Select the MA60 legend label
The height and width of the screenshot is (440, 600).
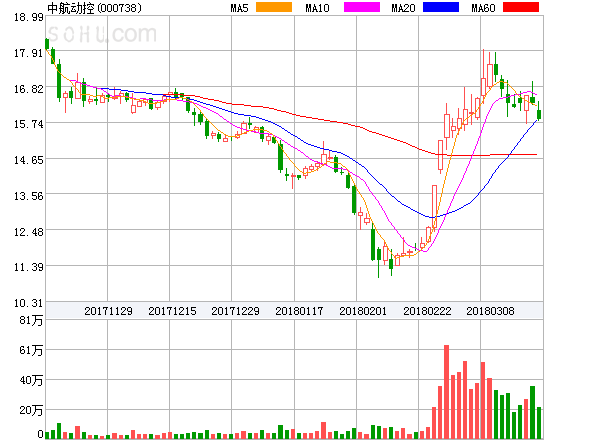coord(483,8)
